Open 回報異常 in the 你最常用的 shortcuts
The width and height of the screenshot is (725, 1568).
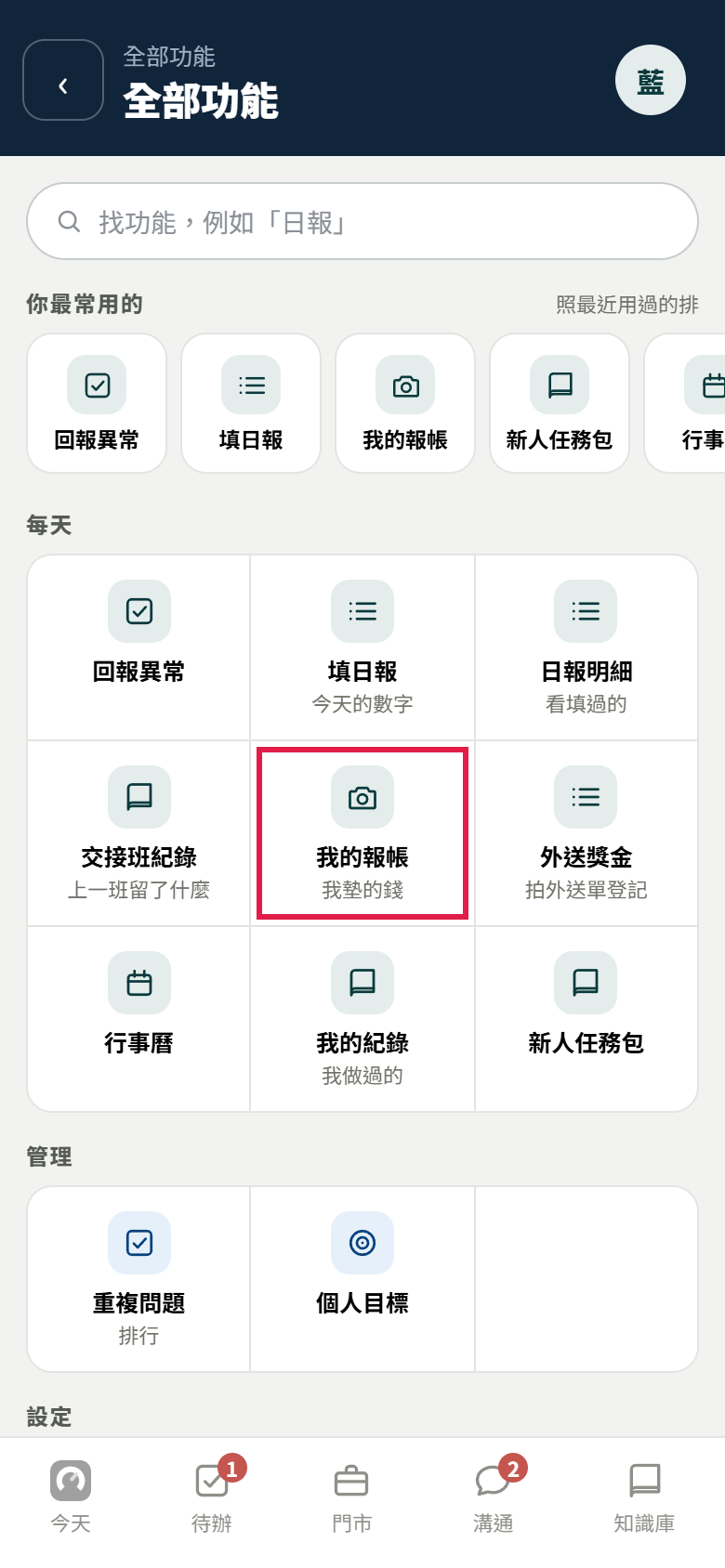[97, 403]
